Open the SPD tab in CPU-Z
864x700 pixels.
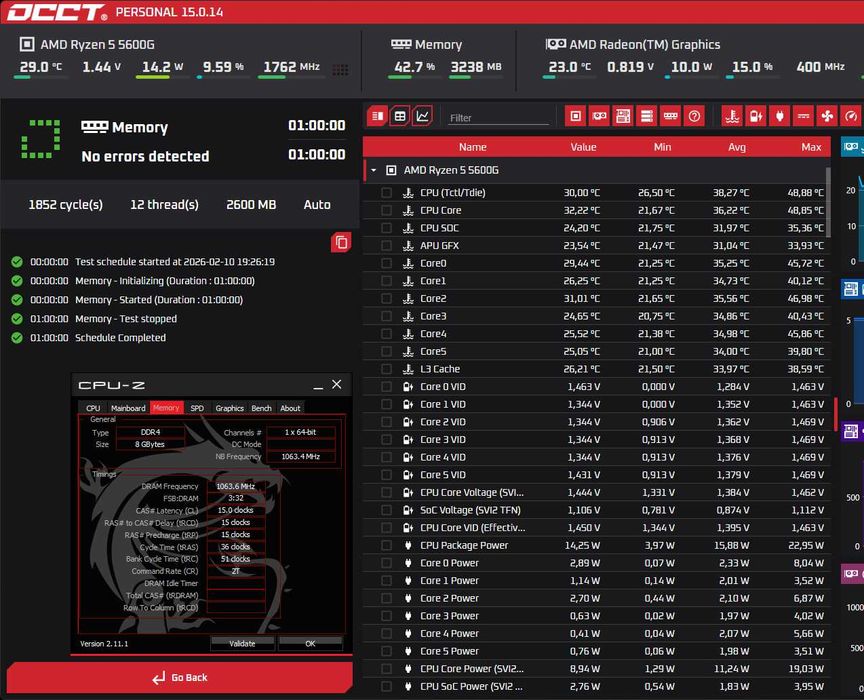pyautogui.click(x=197, y=408)
